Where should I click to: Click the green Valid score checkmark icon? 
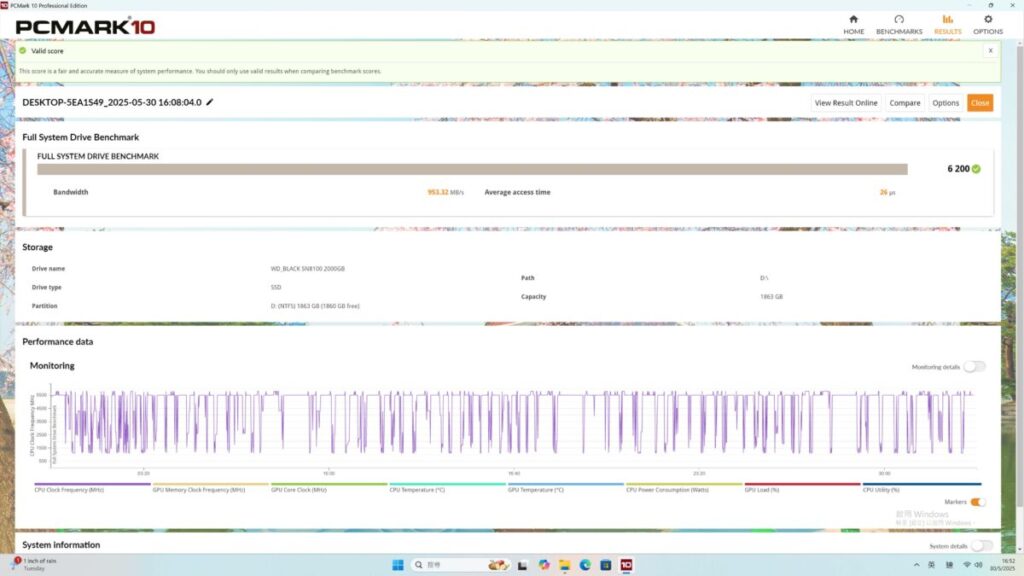point(23,51)
